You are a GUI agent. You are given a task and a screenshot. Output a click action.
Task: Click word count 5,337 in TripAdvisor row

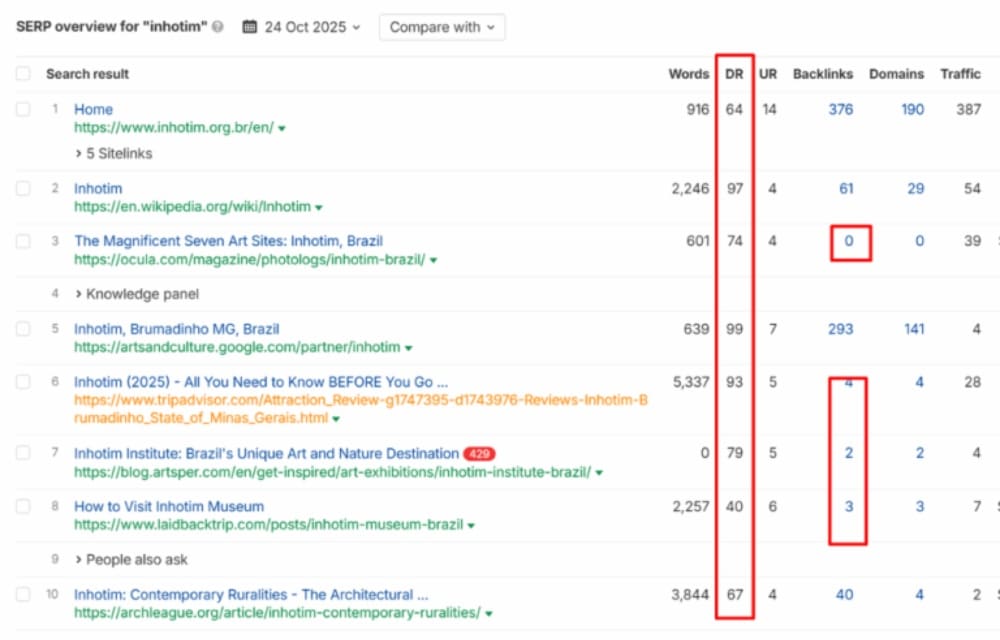[691, 382]
